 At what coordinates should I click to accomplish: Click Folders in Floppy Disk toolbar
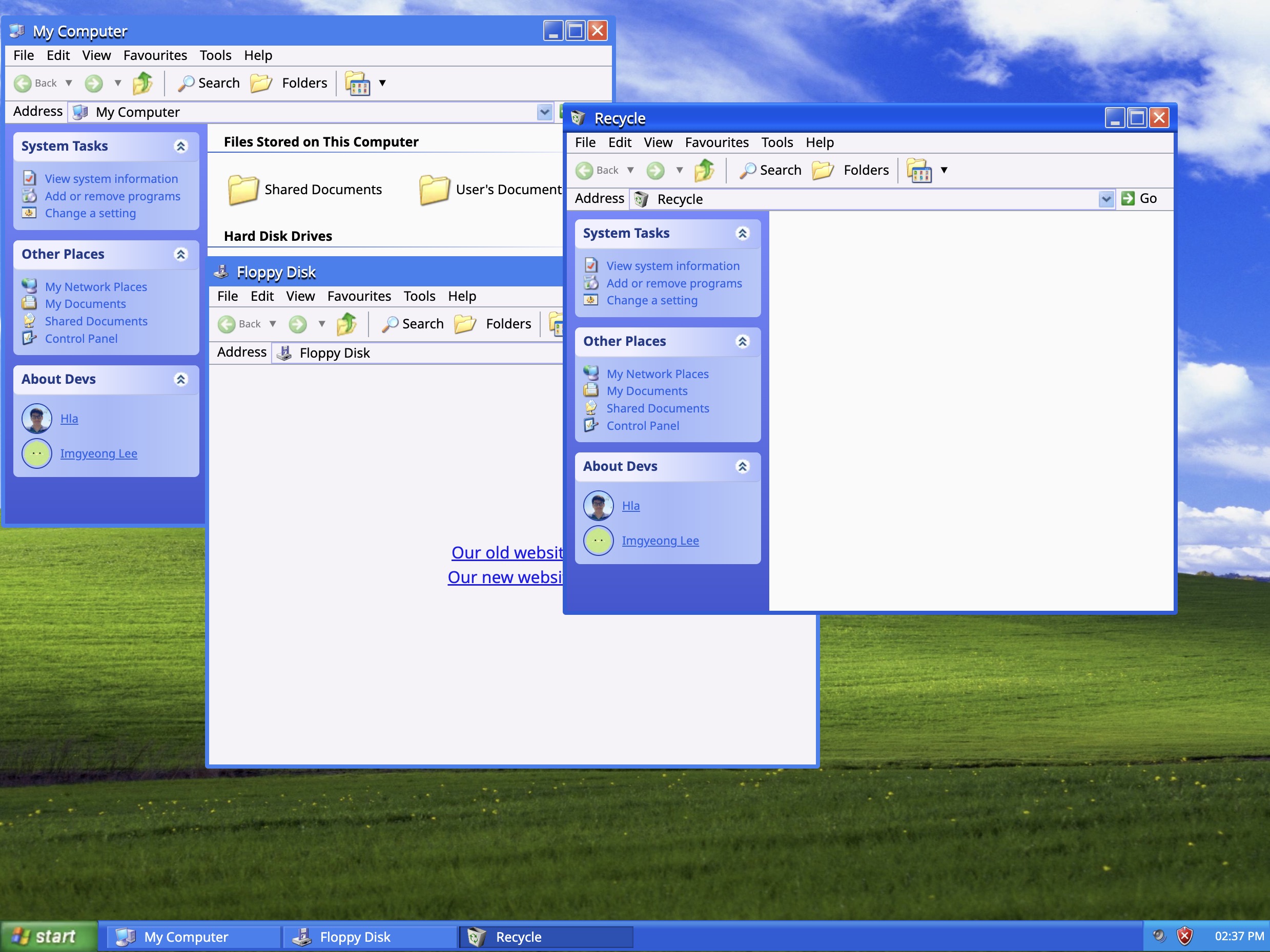(x=493, y=324)
